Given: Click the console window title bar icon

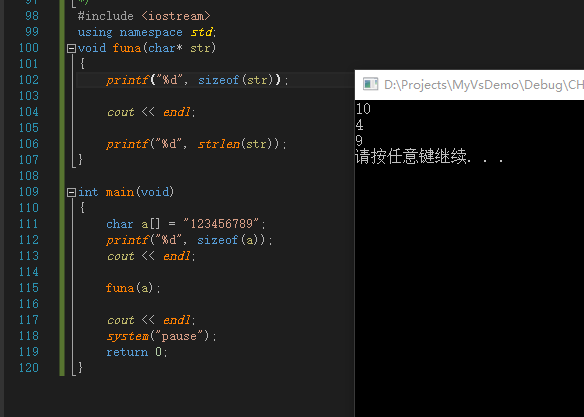Looking at the screenshot, I should [x=370, y=85].
